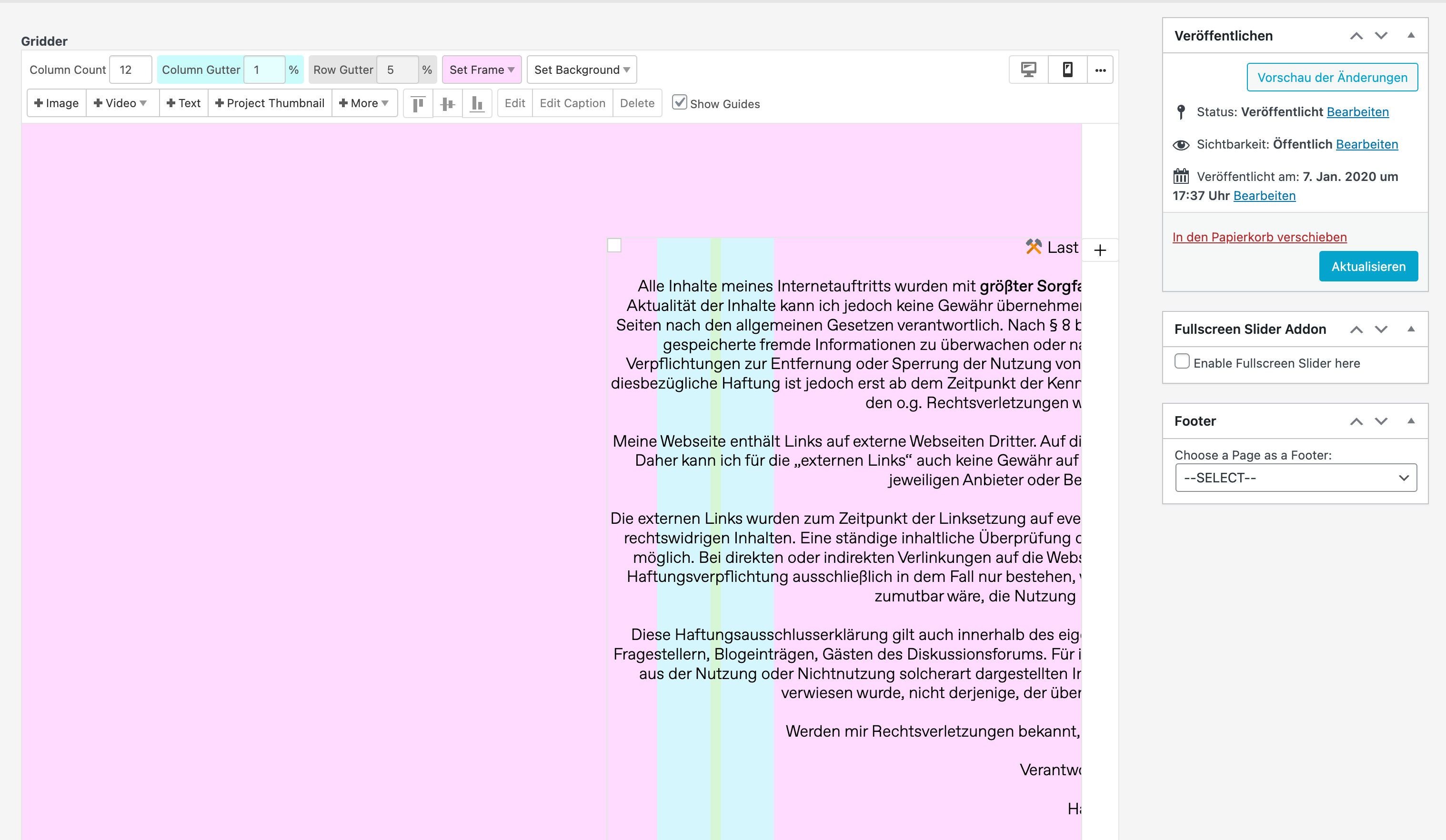
Task: Align selected element to bottom
Action: click(x=477, y=104)
